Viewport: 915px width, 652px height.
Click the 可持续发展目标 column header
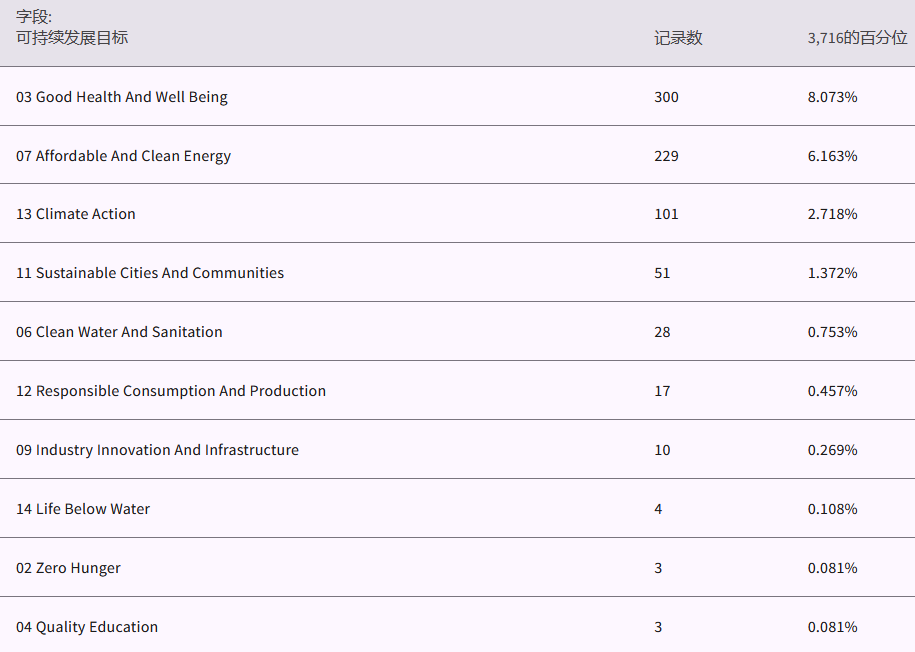72,38
